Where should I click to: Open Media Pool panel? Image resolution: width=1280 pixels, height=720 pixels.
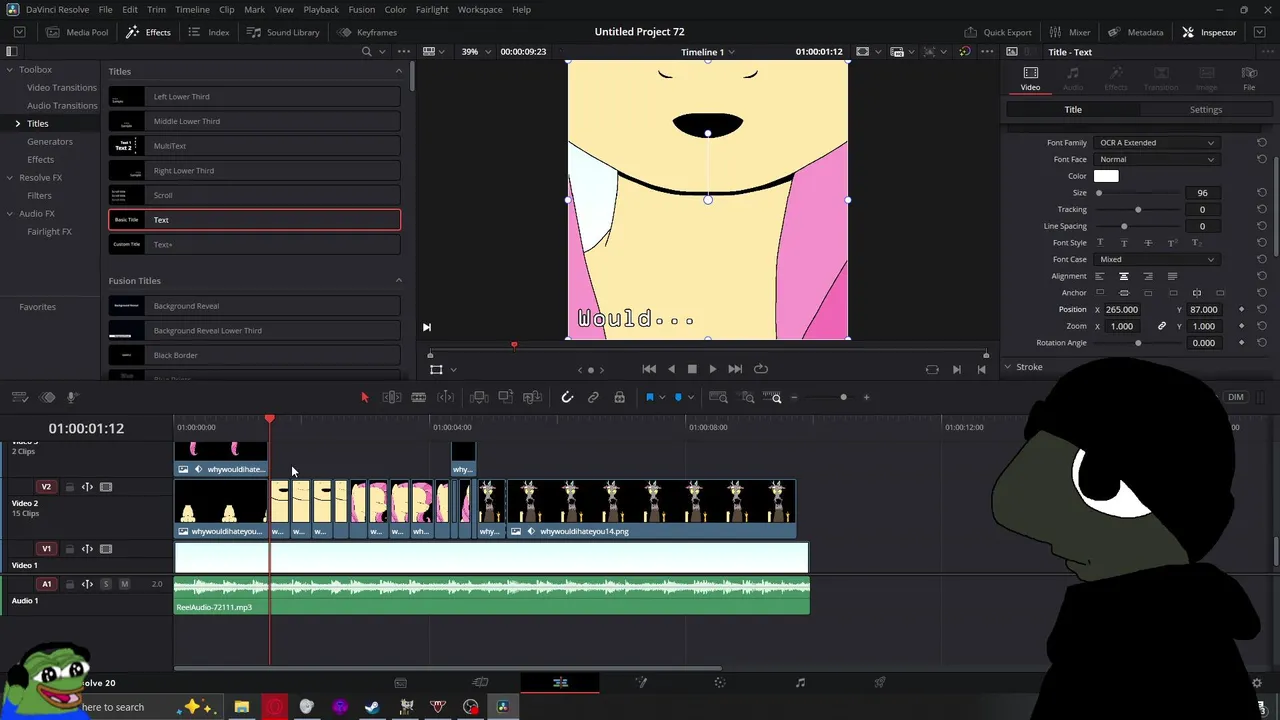point(76,32)
